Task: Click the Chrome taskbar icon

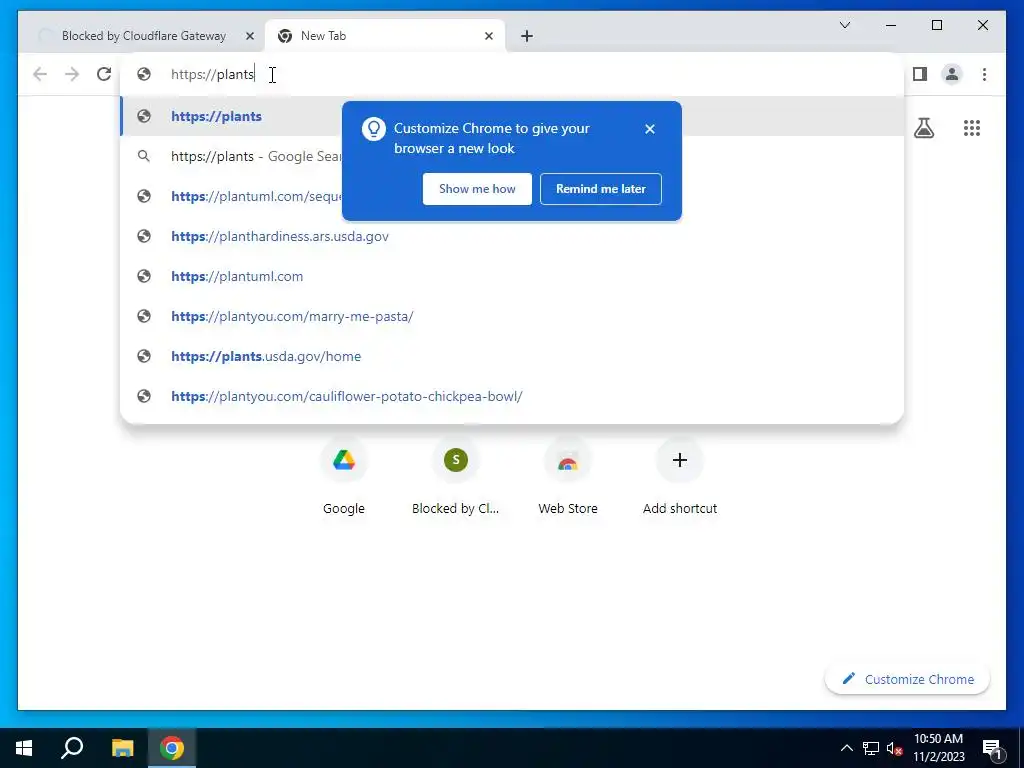Action: point(172,748)
